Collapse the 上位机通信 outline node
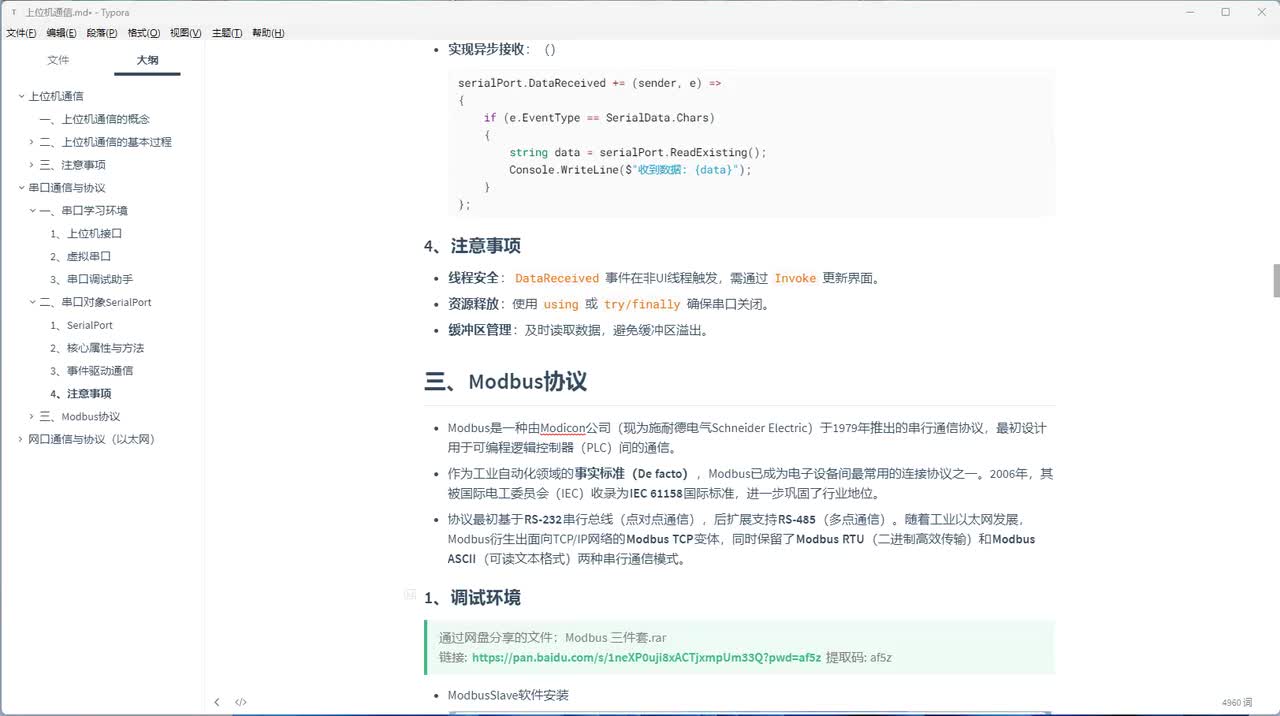The image size is (1280, 716). coord(21,96)
